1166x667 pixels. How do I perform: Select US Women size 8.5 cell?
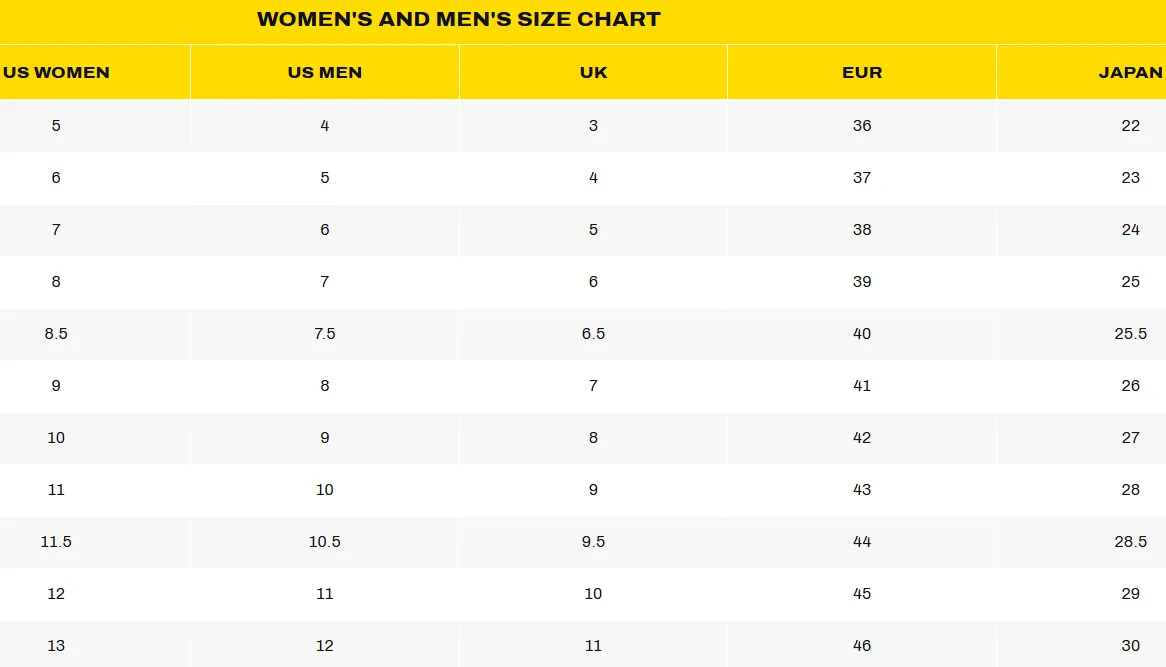[x=56, y=334]
